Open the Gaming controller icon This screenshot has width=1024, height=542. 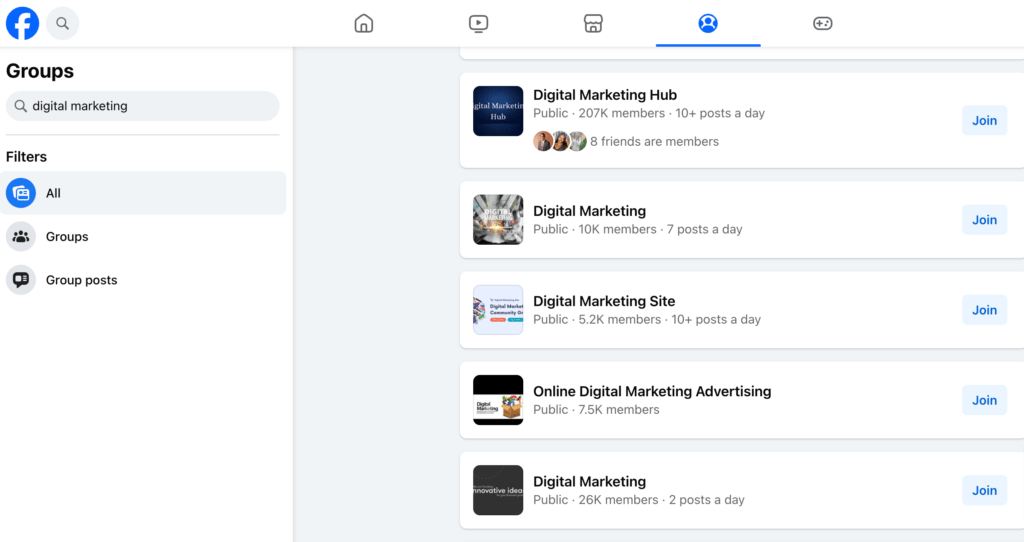822,24
